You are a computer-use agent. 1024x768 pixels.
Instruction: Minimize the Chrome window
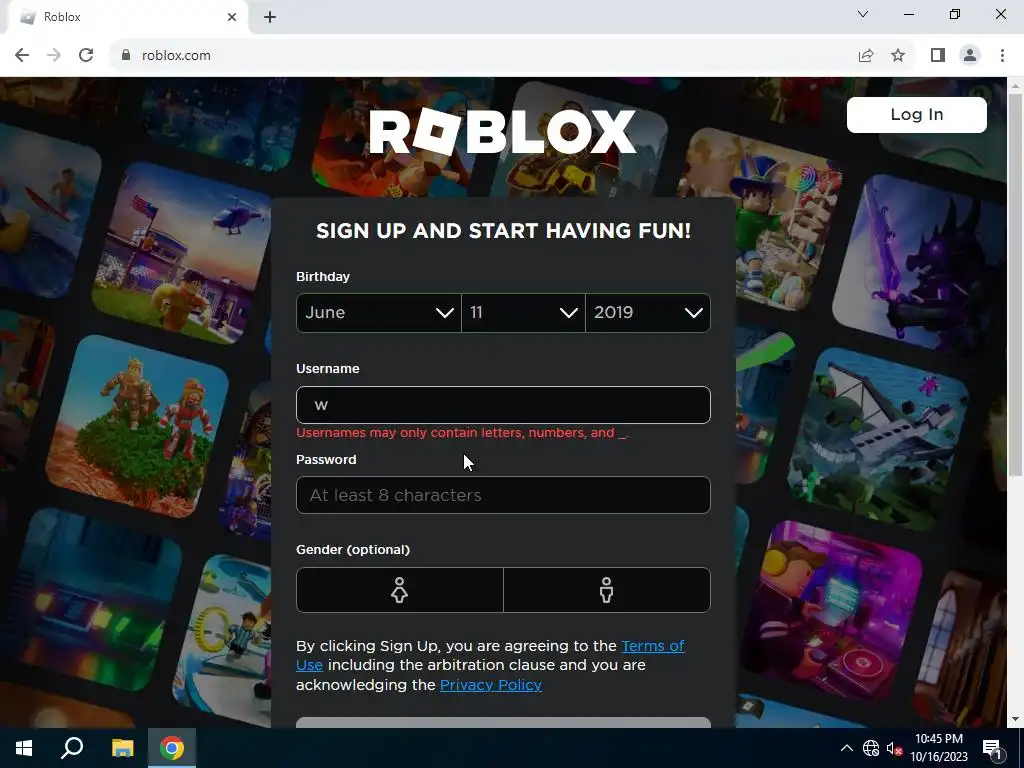pos(909,14)
